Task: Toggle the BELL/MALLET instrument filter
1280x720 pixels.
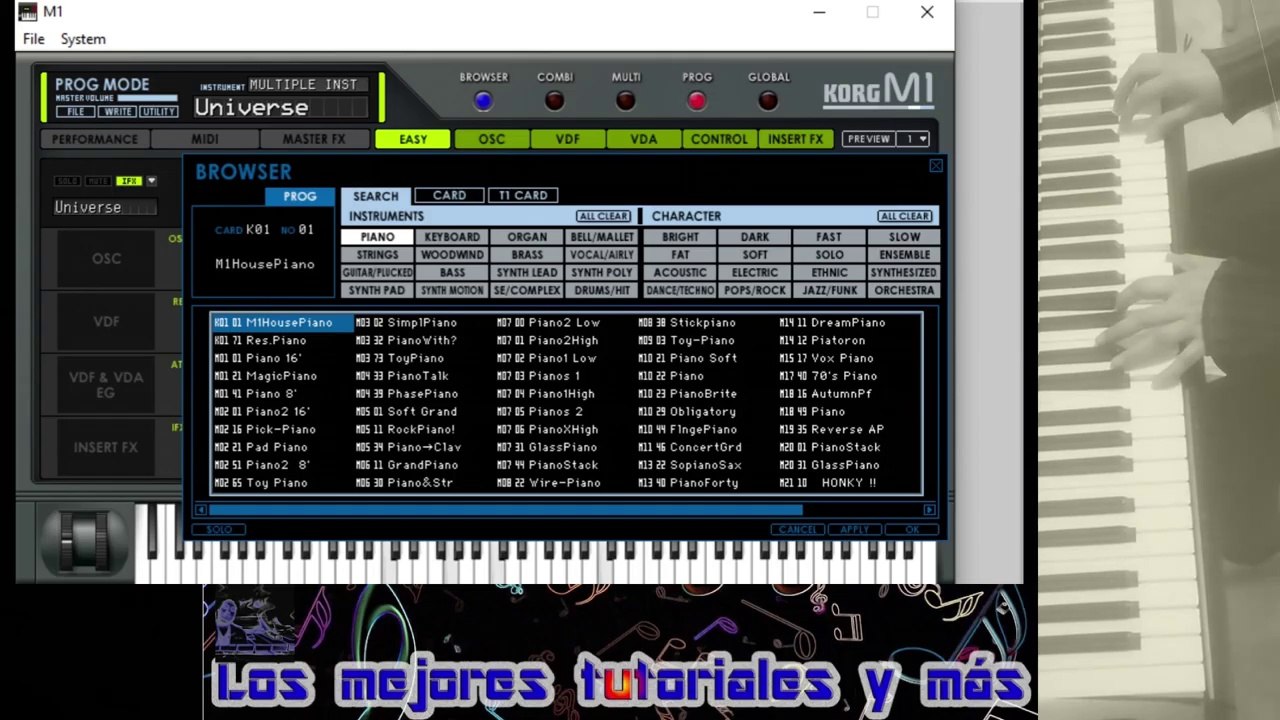Action: pyautogui.click(x=602, y=237)
